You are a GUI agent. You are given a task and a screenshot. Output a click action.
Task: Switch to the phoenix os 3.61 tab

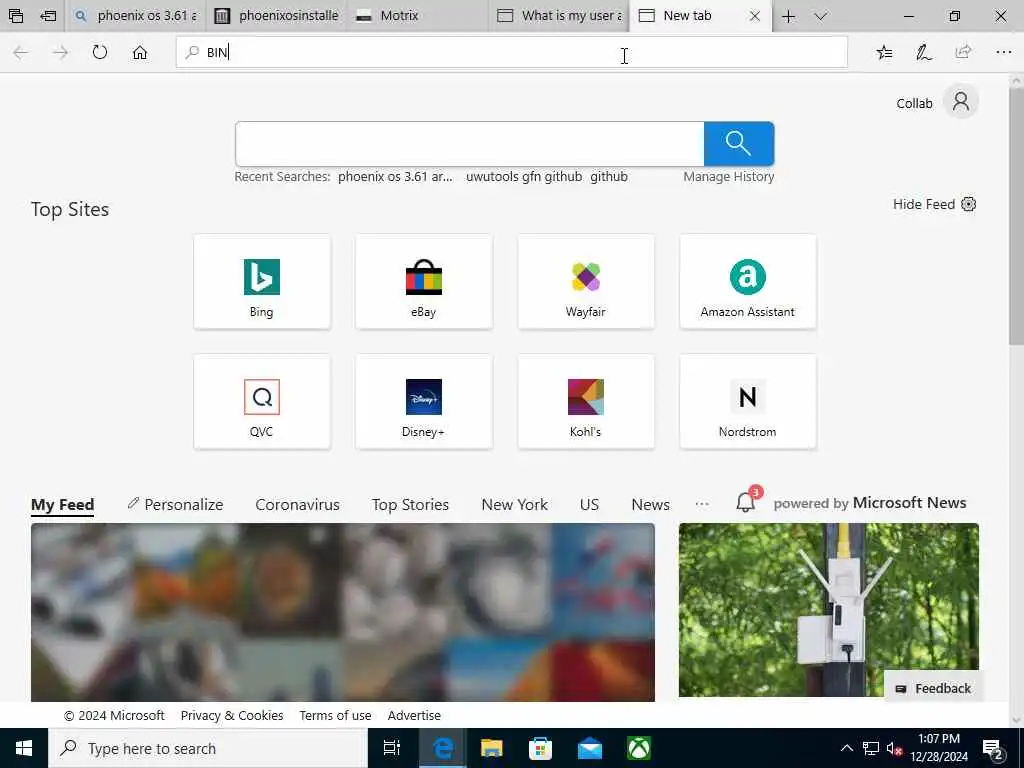135,16
